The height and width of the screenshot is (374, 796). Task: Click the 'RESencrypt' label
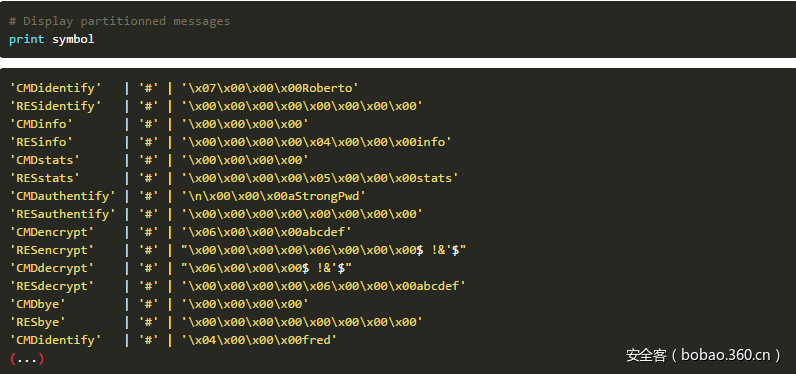(52, 251)
